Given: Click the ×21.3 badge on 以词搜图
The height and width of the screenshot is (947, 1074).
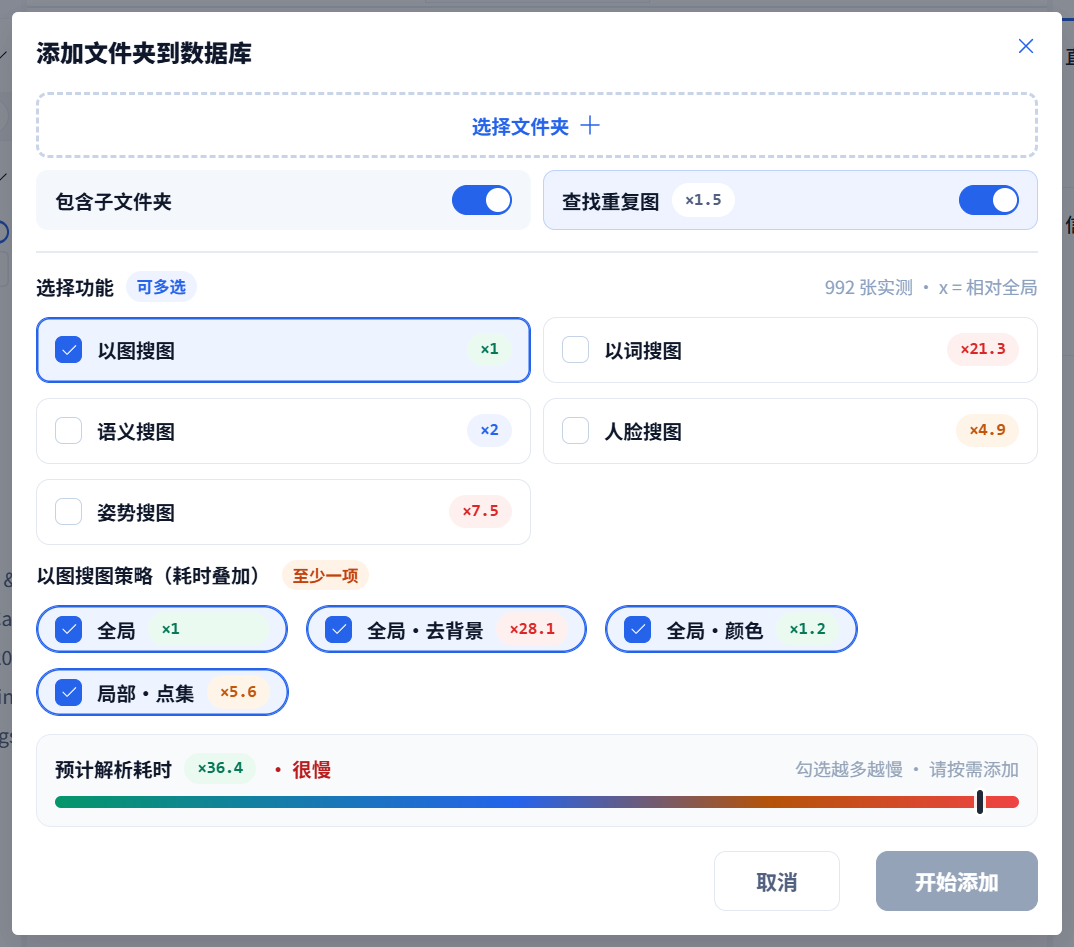Looking at the screenshot, I should (983, 349).
